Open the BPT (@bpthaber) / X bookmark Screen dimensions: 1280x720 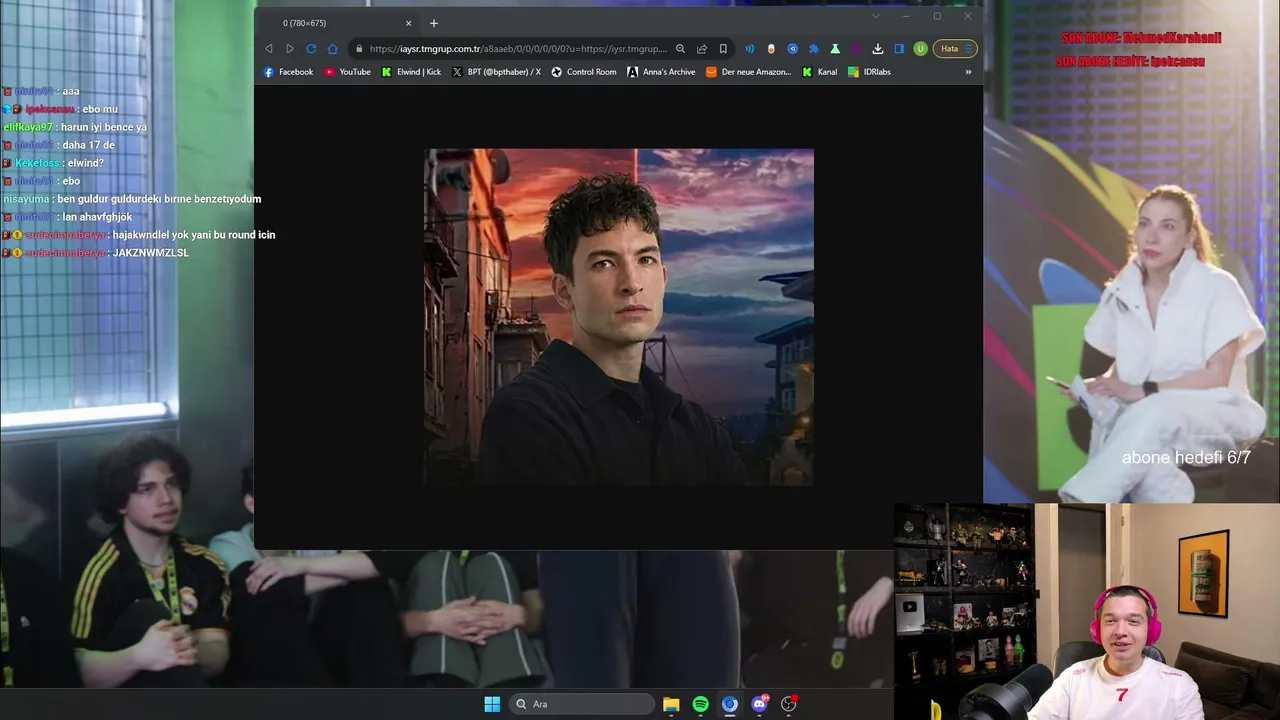pyautogui.click(x=496, y=72)
